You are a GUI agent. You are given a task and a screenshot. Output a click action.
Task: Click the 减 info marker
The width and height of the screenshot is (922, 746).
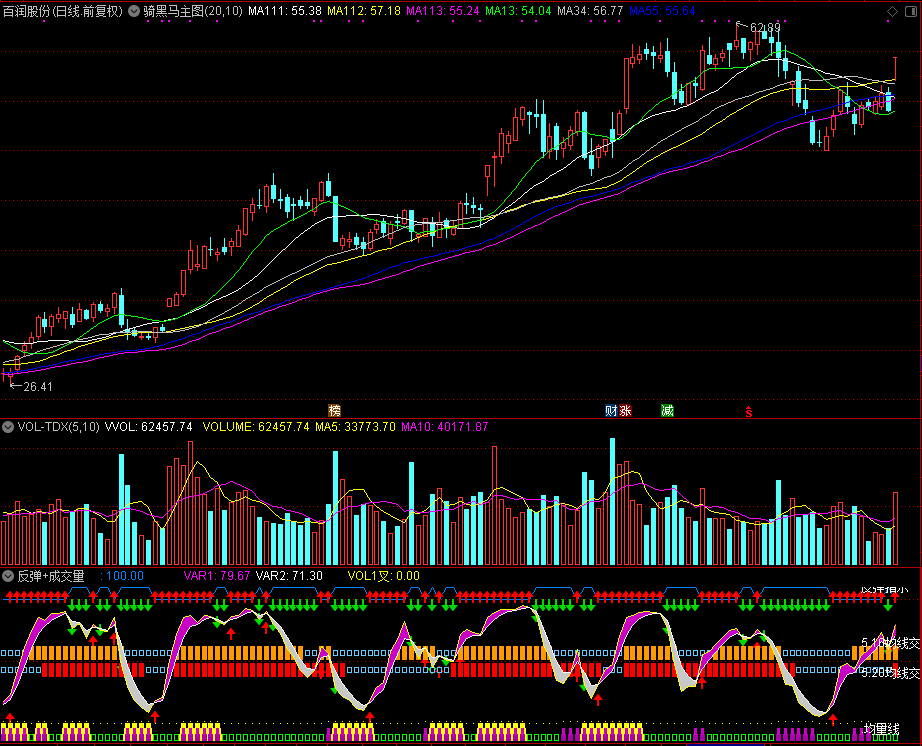[667, 410]
